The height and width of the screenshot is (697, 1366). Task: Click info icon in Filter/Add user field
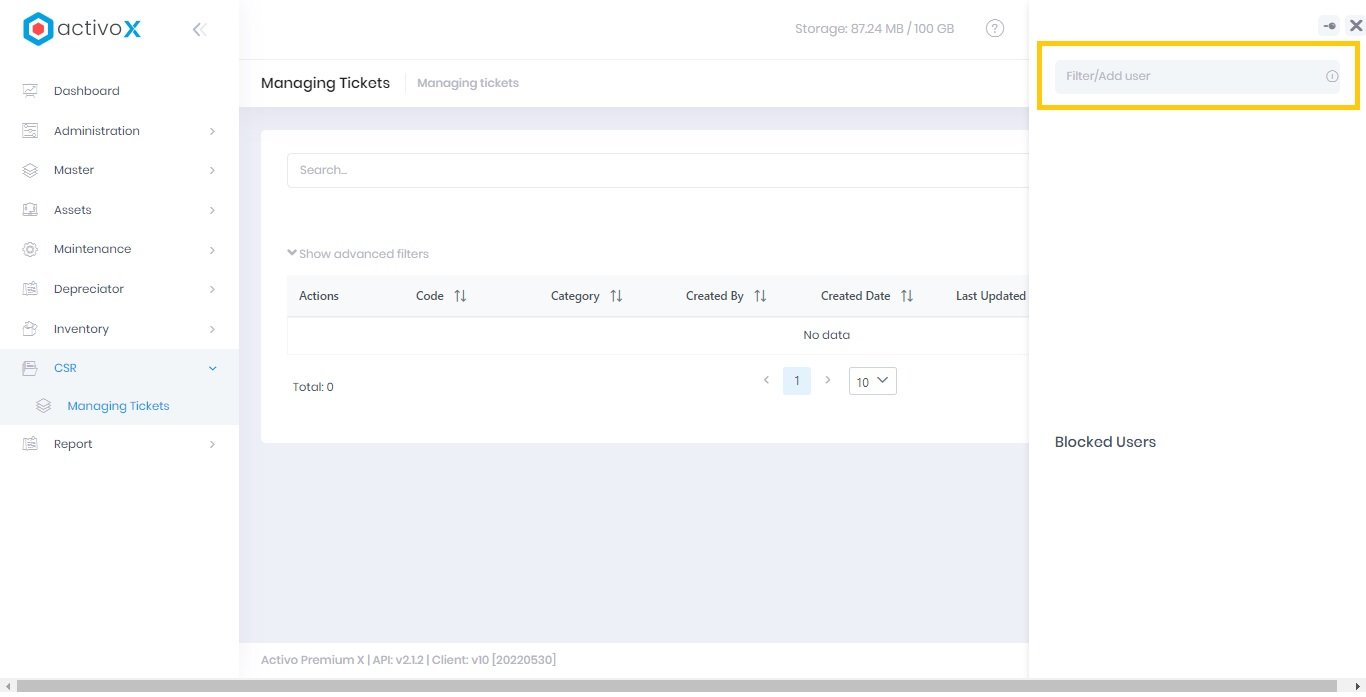click(x=1332, y=76)
